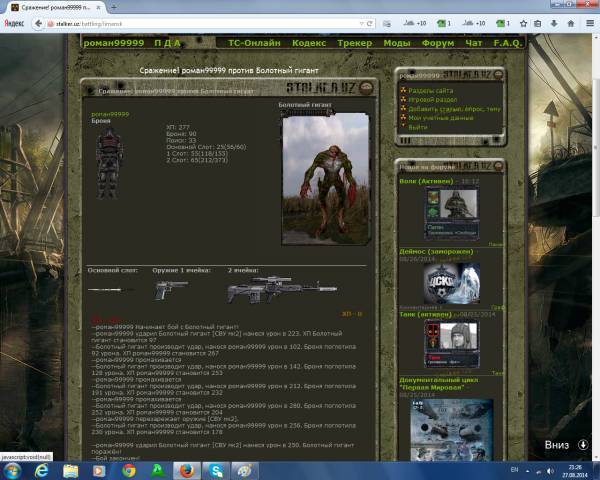This screenshot has width=600, height=480.
Task: Open the Танк forum post thumbnail
Action: click(x=452, y=344)
